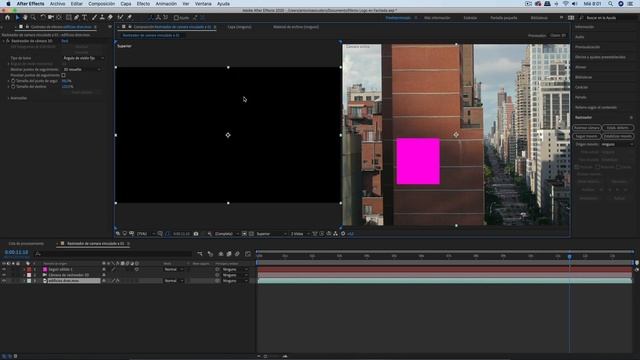Open the Ventana menu
This screenshot has height=360, width=640.
203,4
